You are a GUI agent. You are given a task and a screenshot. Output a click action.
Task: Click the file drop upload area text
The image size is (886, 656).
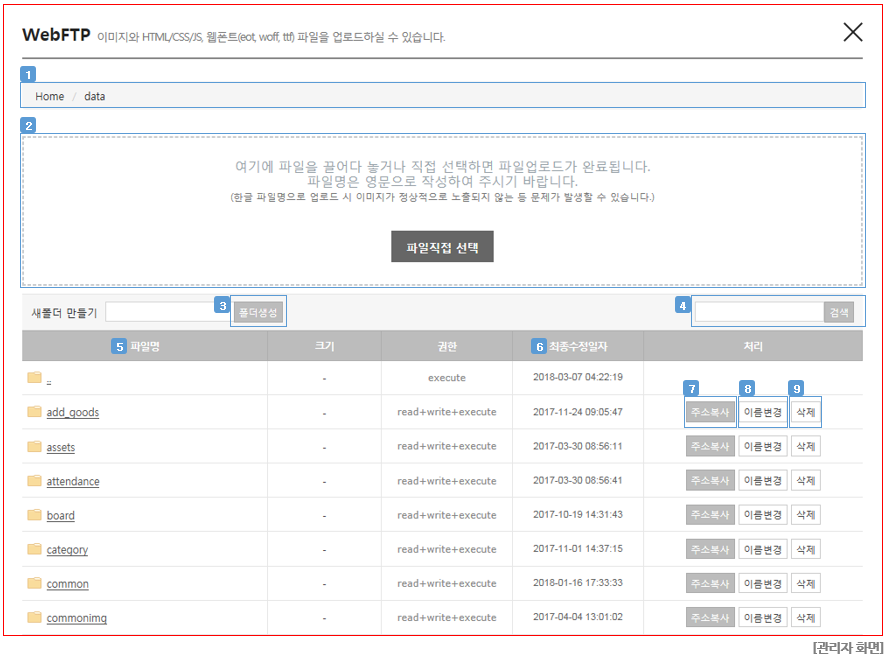[x=442, y=181]
